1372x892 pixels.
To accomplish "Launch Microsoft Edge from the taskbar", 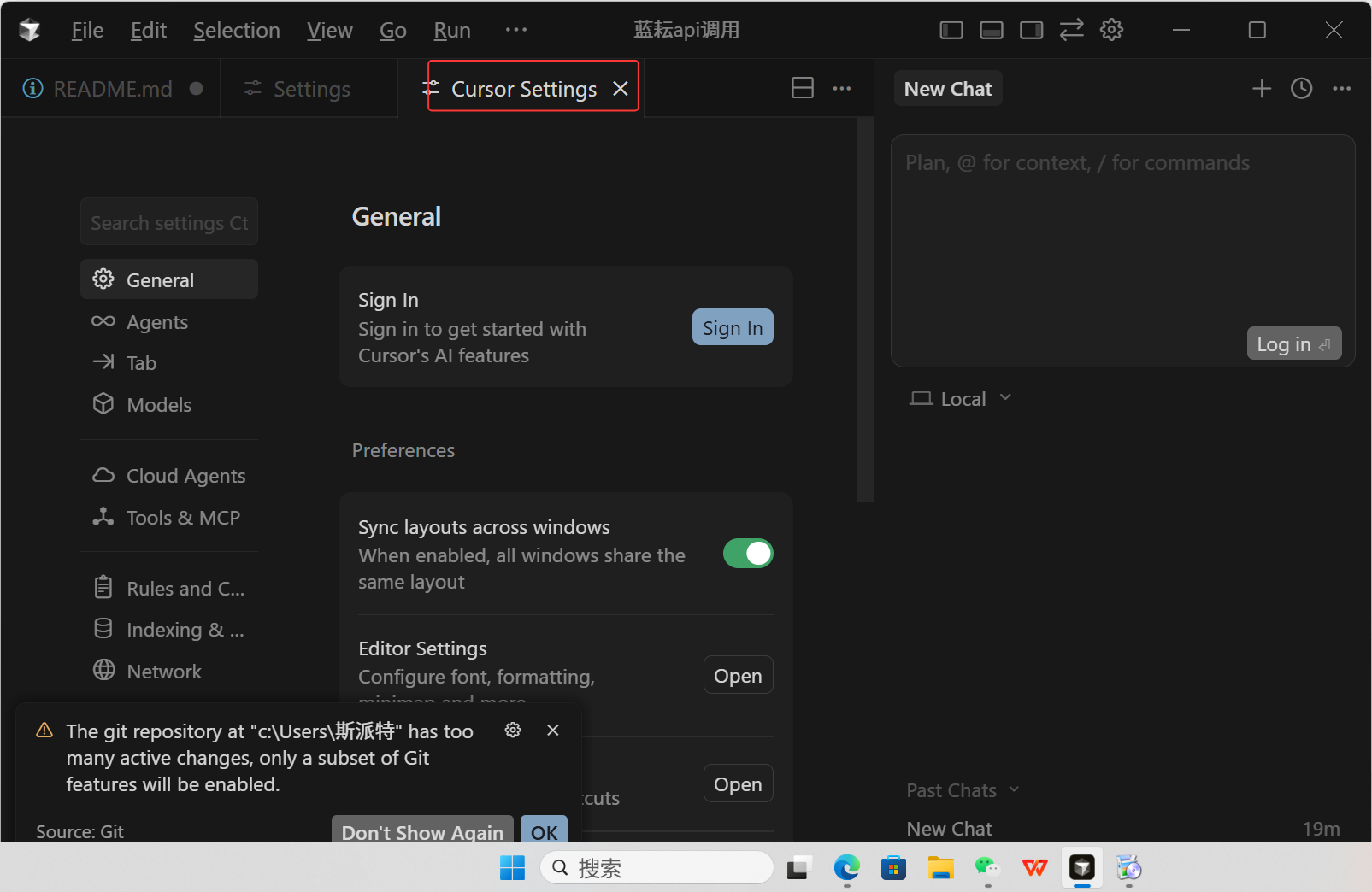I will (847, 868).
